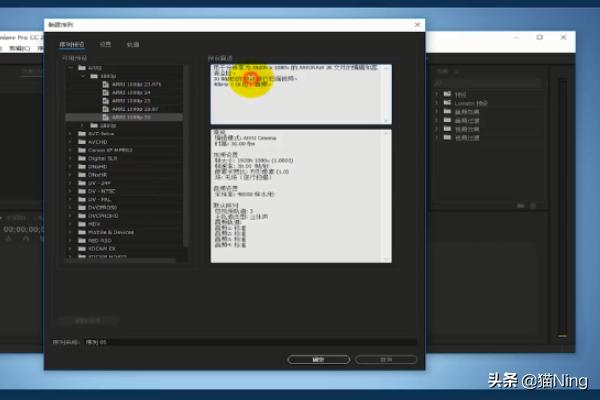Click the new bin icon in Effects panel
This screenshot has width=600, height=400.
pyautogui.click(x=520, y=206)
